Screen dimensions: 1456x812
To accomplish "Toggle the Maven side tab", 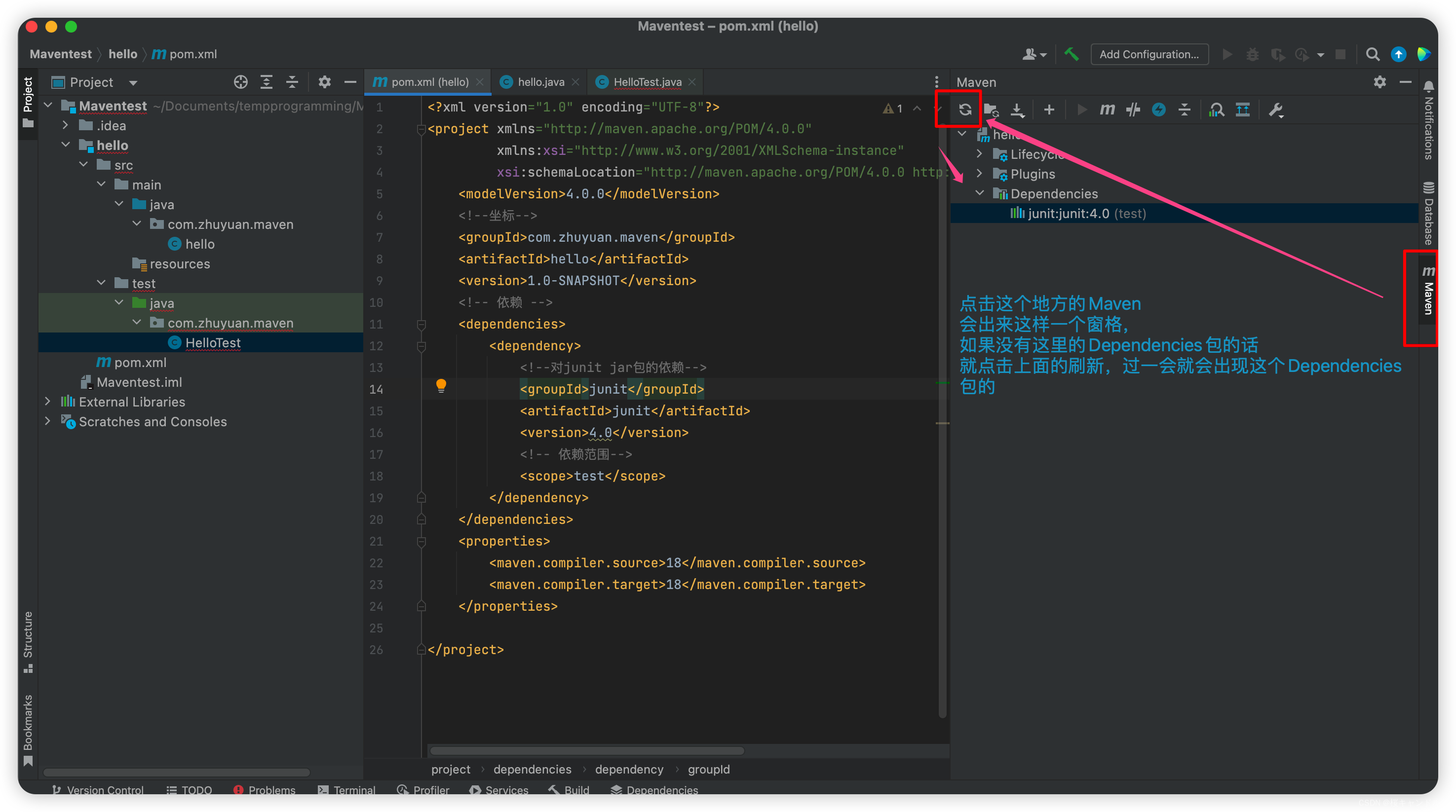I will (x=1428, y=291).
